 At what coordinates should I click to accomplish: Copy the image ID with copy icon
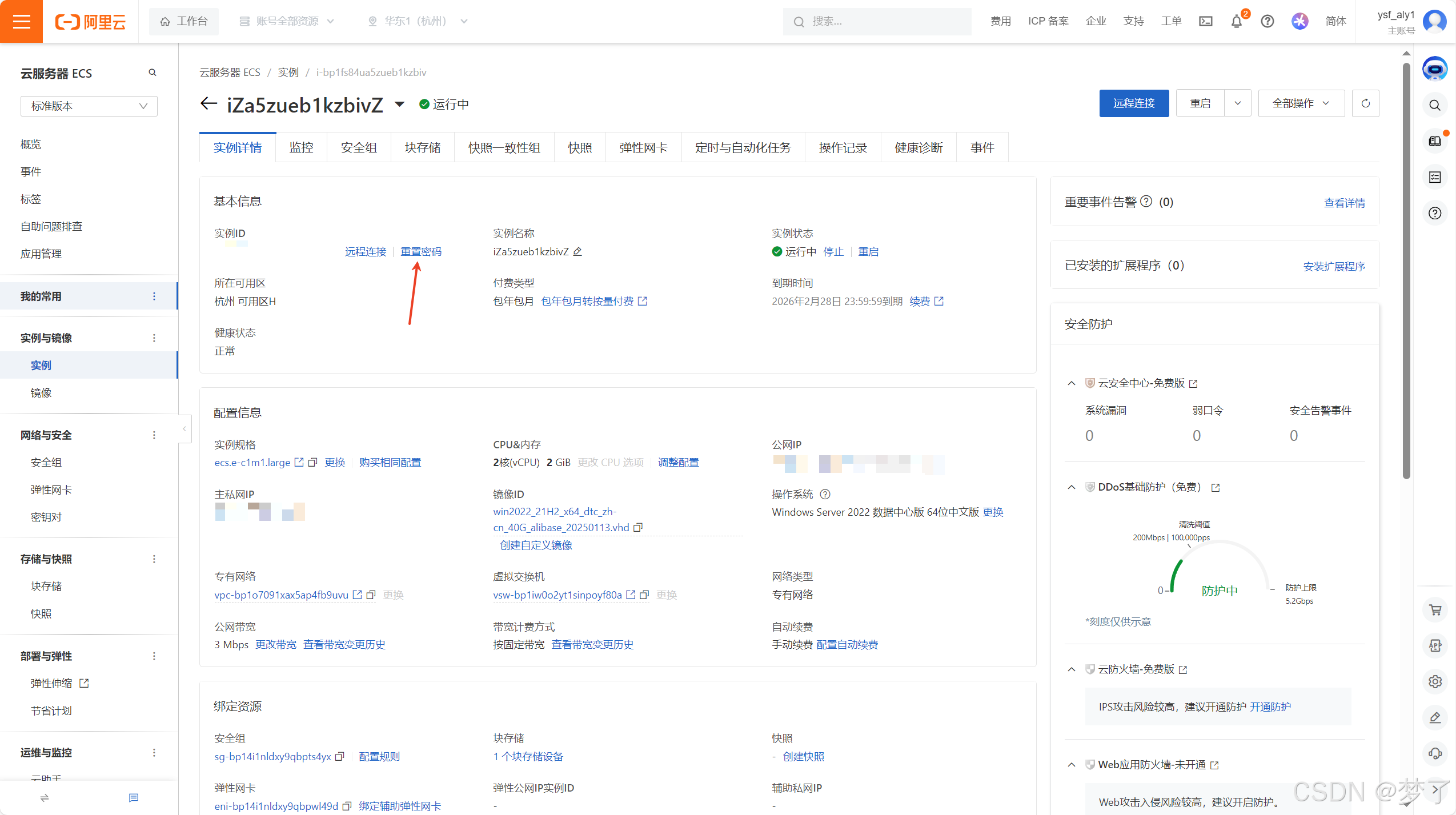click(x=639, y=527)
